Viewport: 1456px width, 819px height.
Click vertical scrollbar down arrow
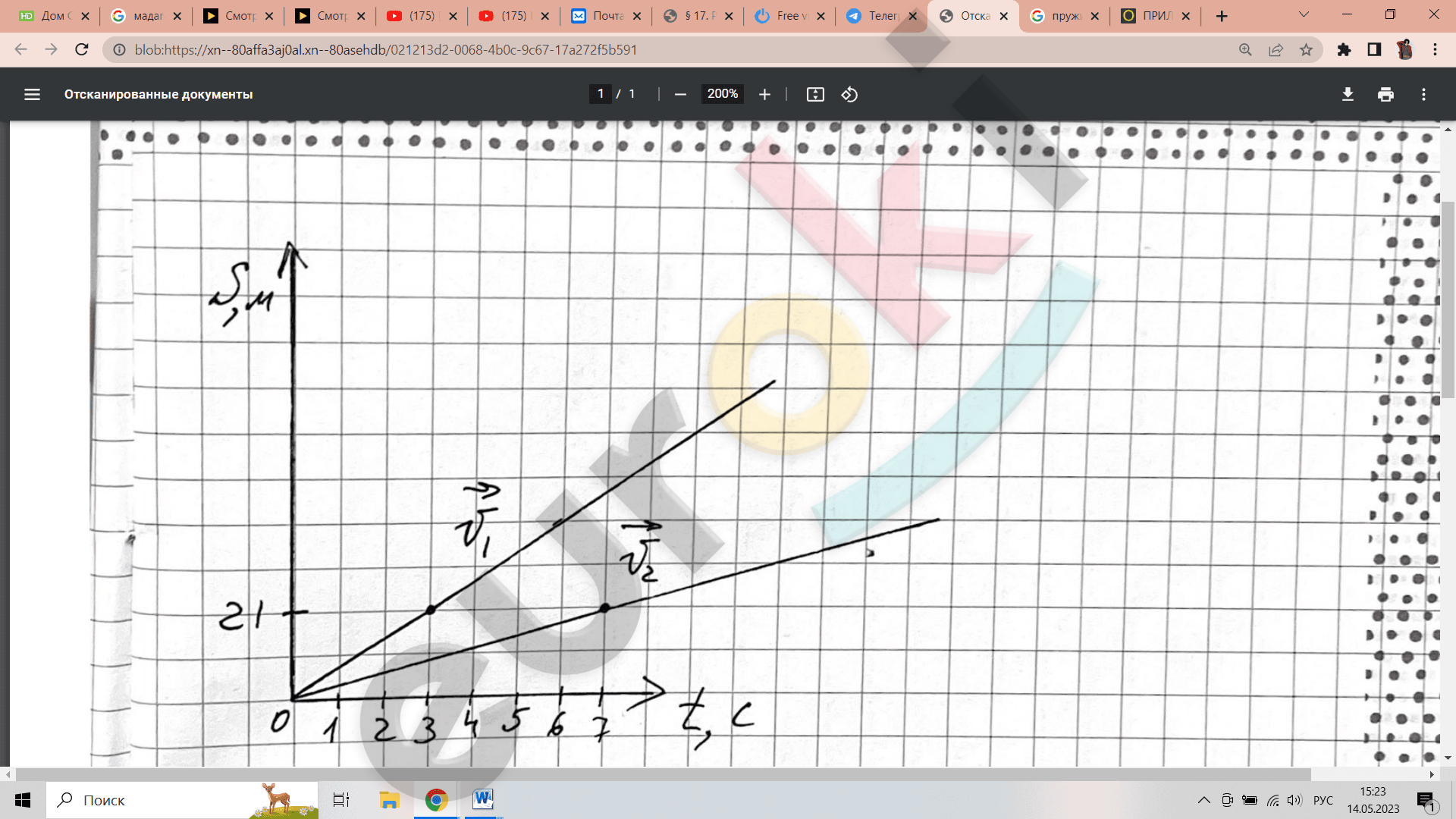click(x=1448, y=758)
